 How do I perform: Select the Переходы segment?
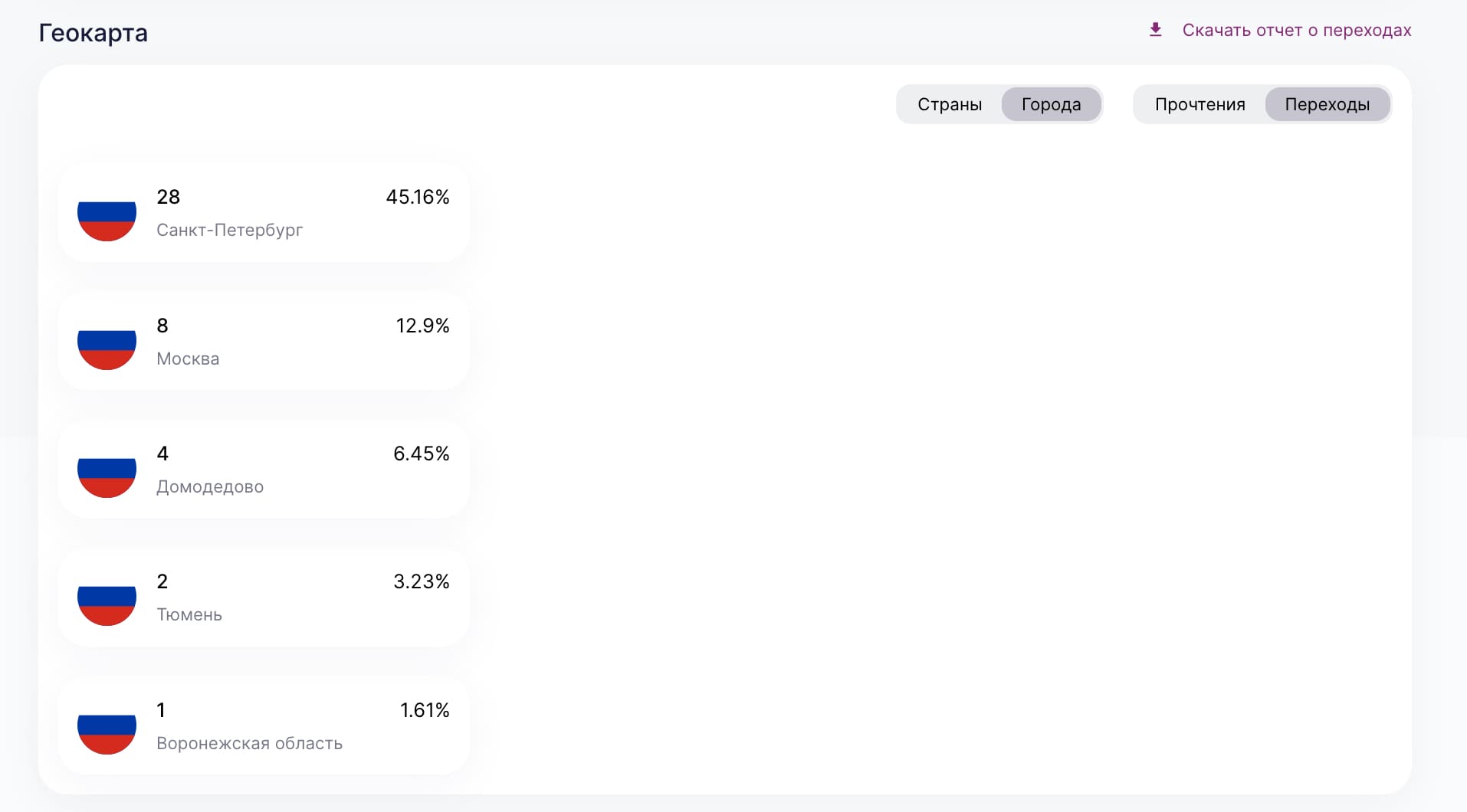(x=1327, y=104)
